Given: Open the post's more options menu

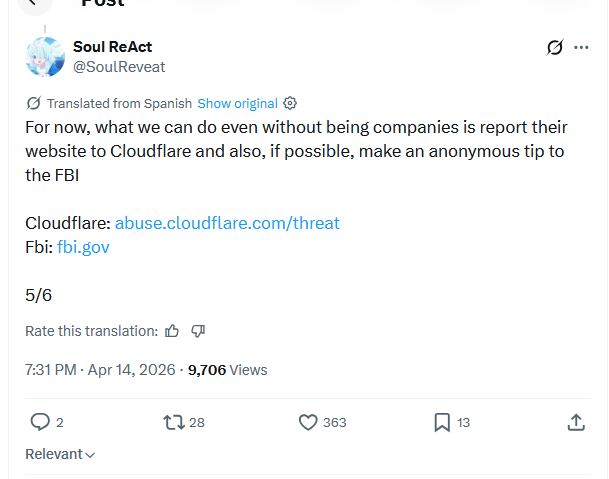Looking at the screenshot, I should point(582,47).
